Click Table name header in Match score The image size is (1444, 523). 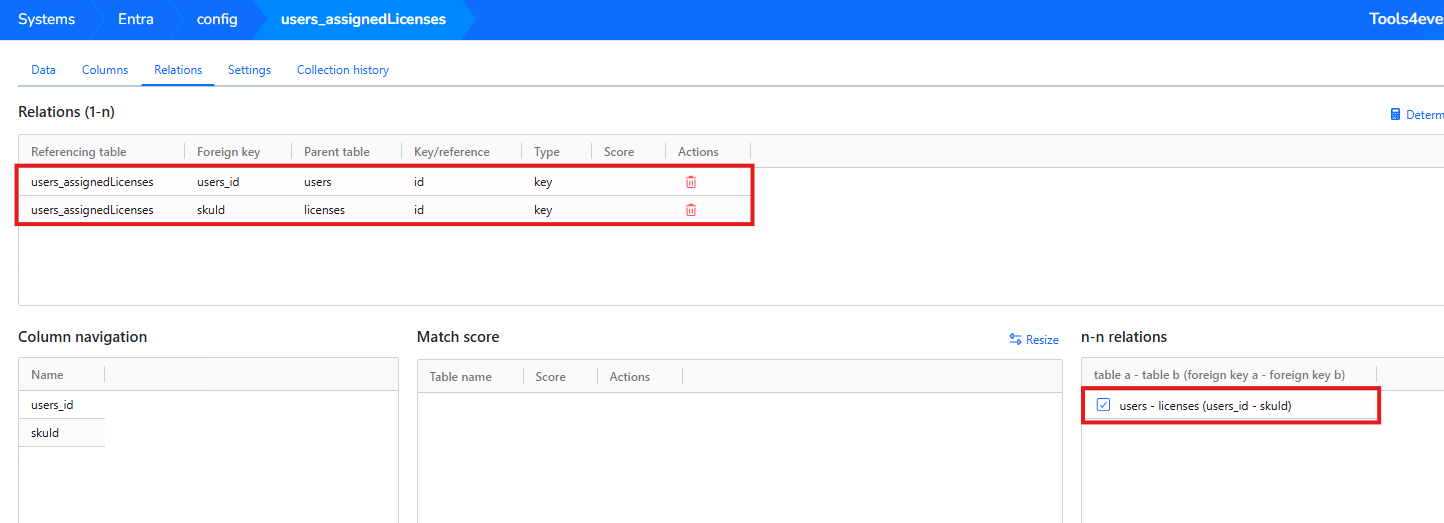click(461, 377)
